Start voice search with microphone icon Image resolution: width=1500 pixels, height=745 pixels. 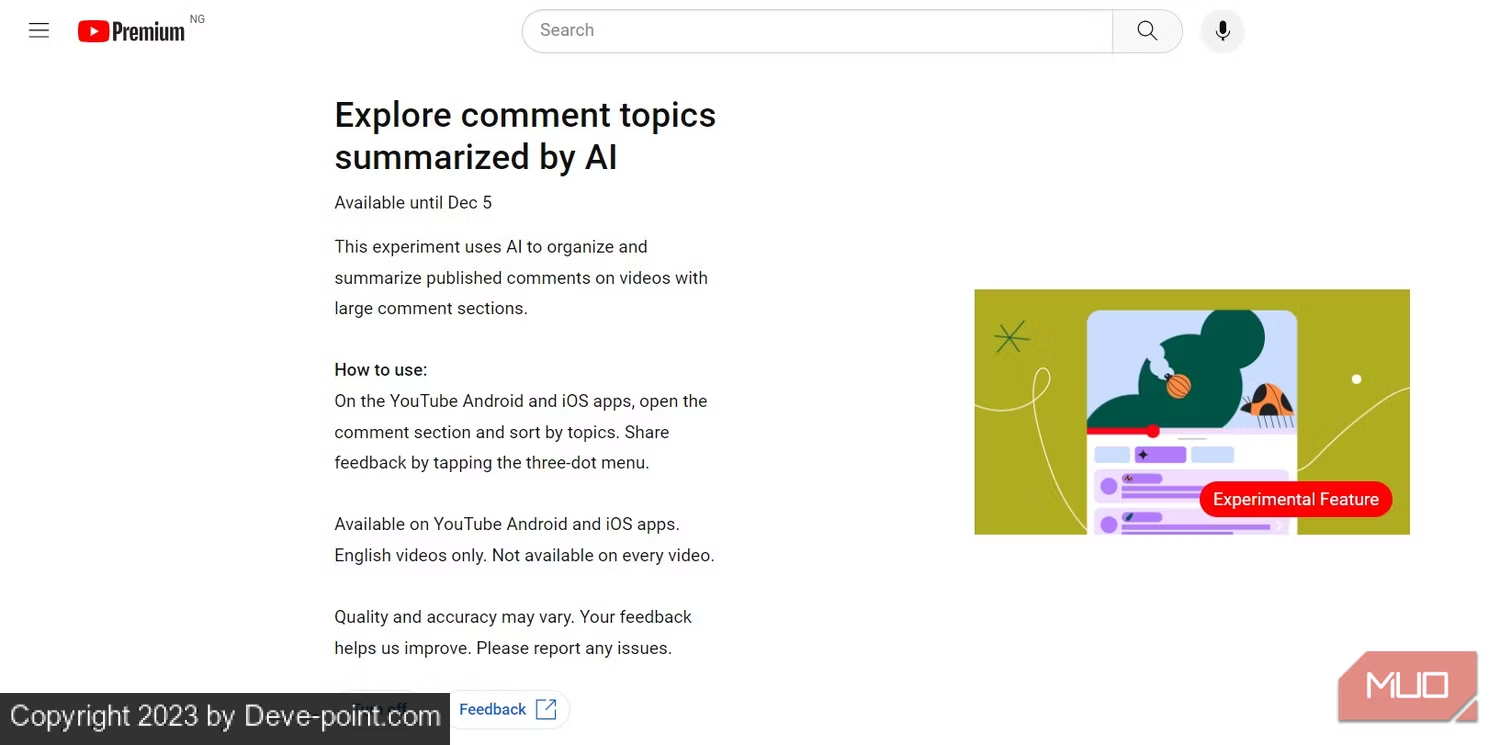tap(1222, 31)
